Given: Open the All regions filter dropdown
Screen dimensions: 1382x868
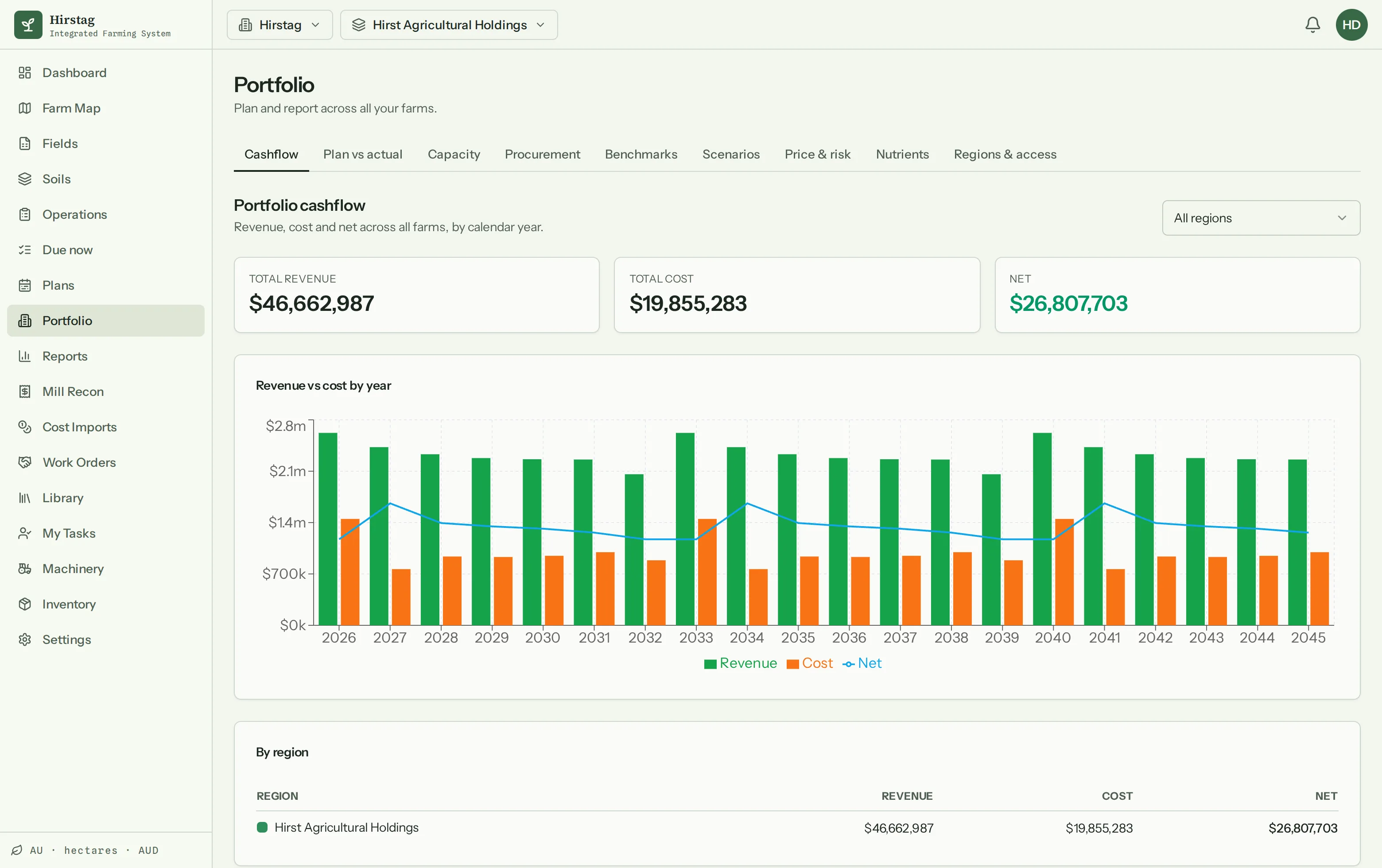Looking at the screenshot, I should coord(1261,218).
